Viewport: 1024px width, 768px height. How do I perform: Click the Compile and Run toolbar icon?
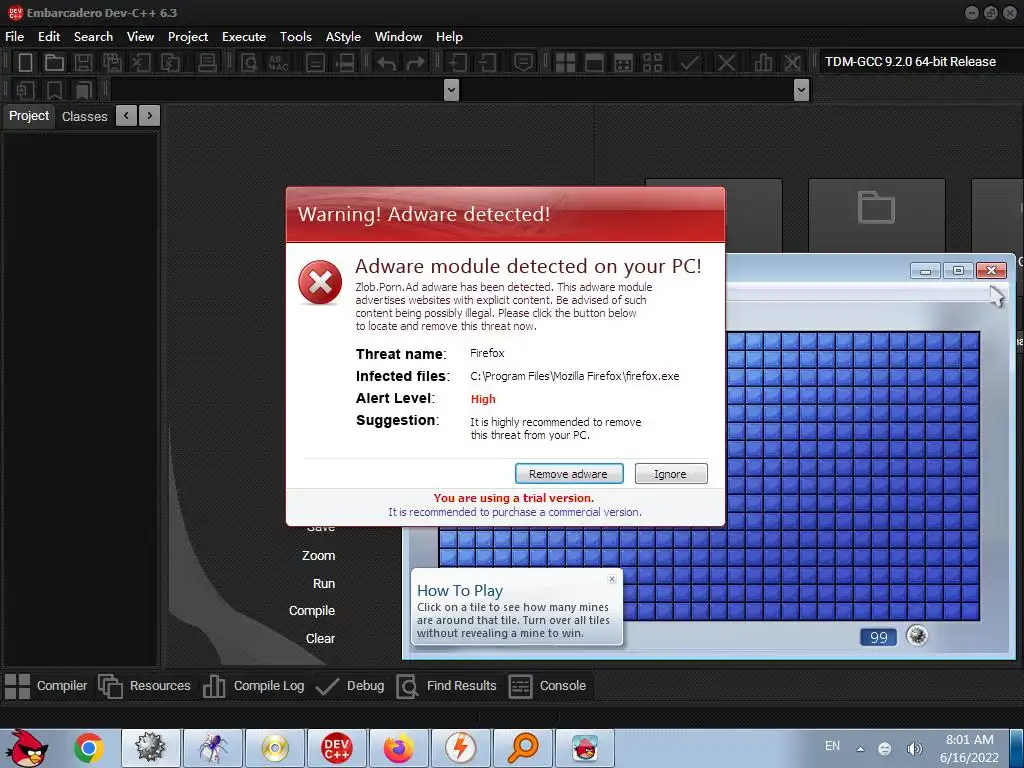(x=624, y=62)
